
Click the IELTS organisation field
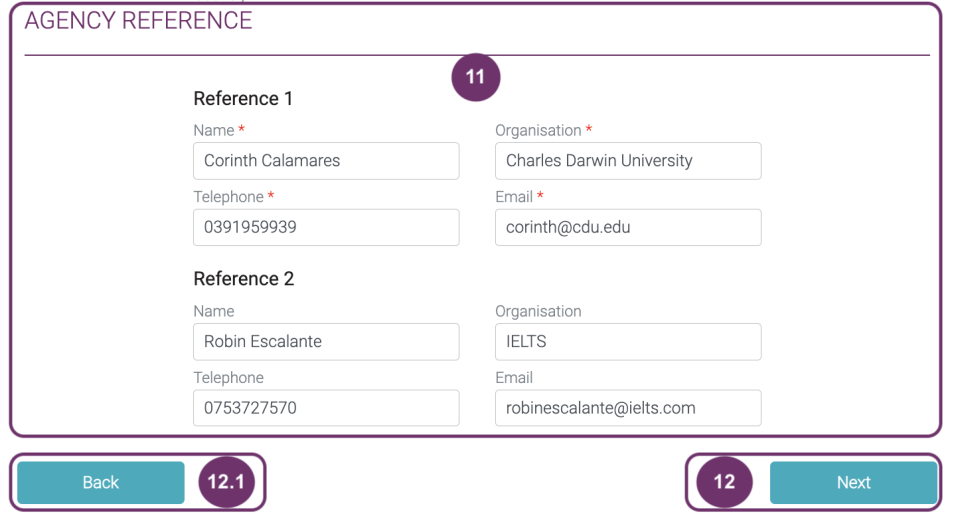628,342
